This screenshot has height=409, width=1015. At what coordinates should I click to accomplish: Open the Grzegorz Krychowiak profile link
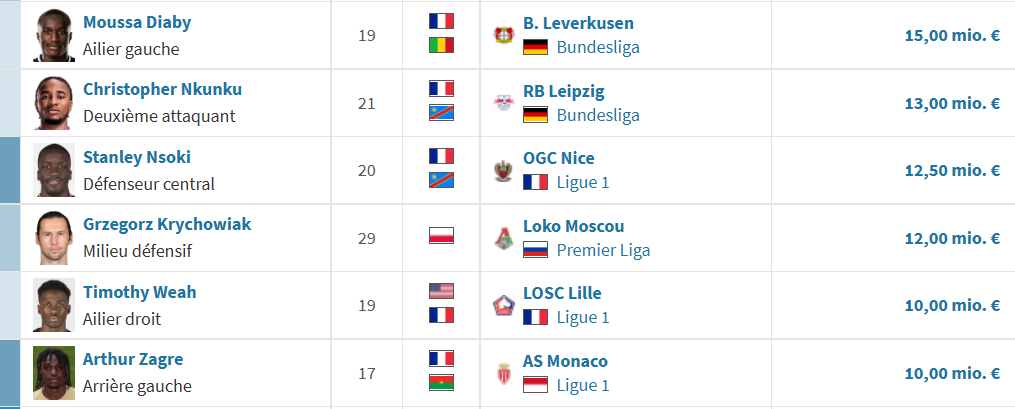tap(167, 225)
